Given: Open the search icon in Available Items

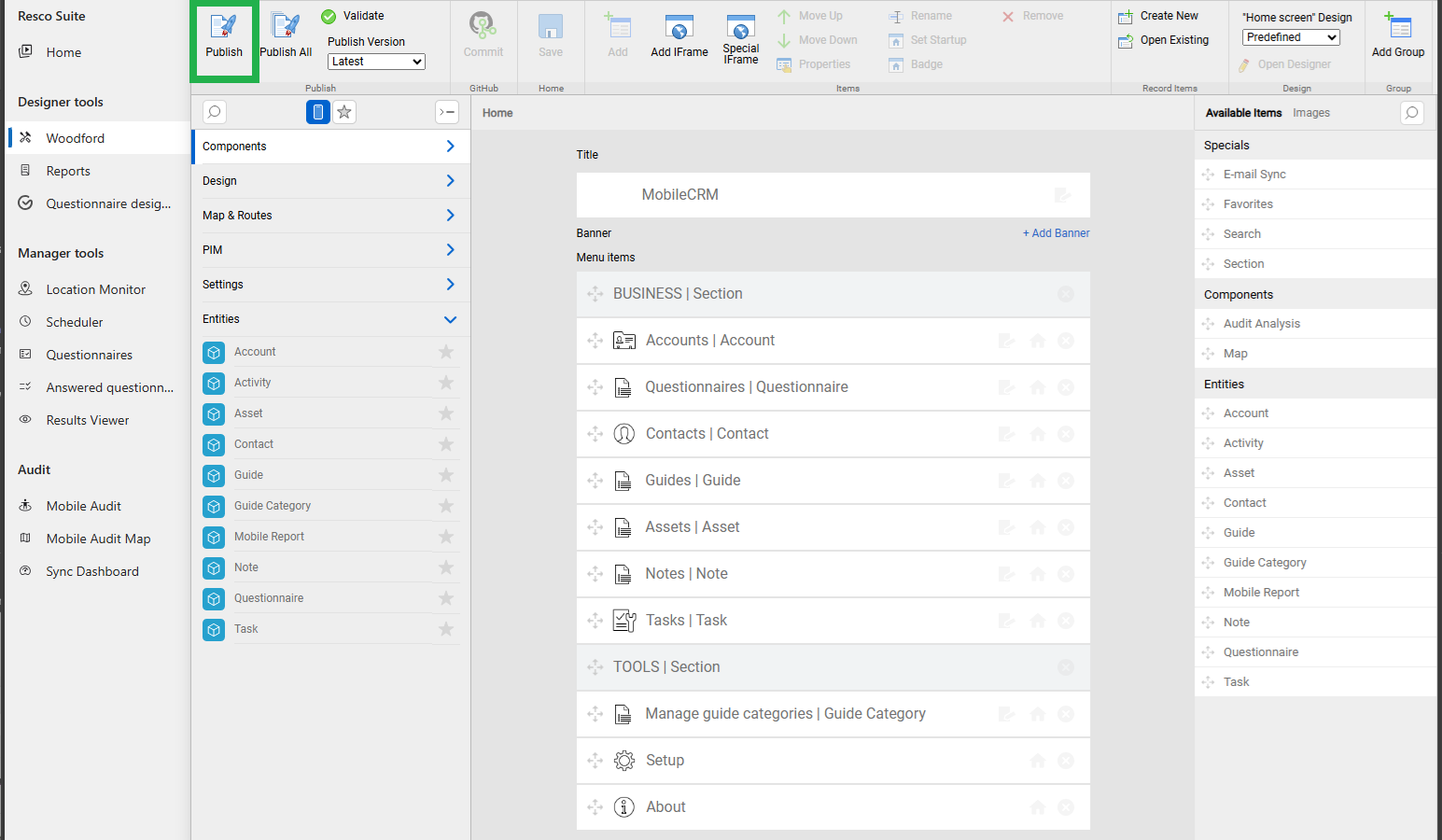Looking at the screenshot, I should [1412, 113].
